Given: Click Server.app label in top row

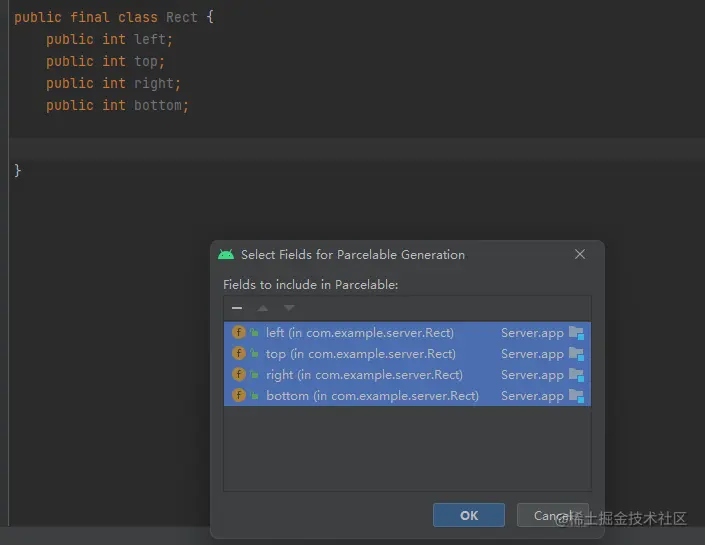Looking at the screenshot, I should coord(532,354).
